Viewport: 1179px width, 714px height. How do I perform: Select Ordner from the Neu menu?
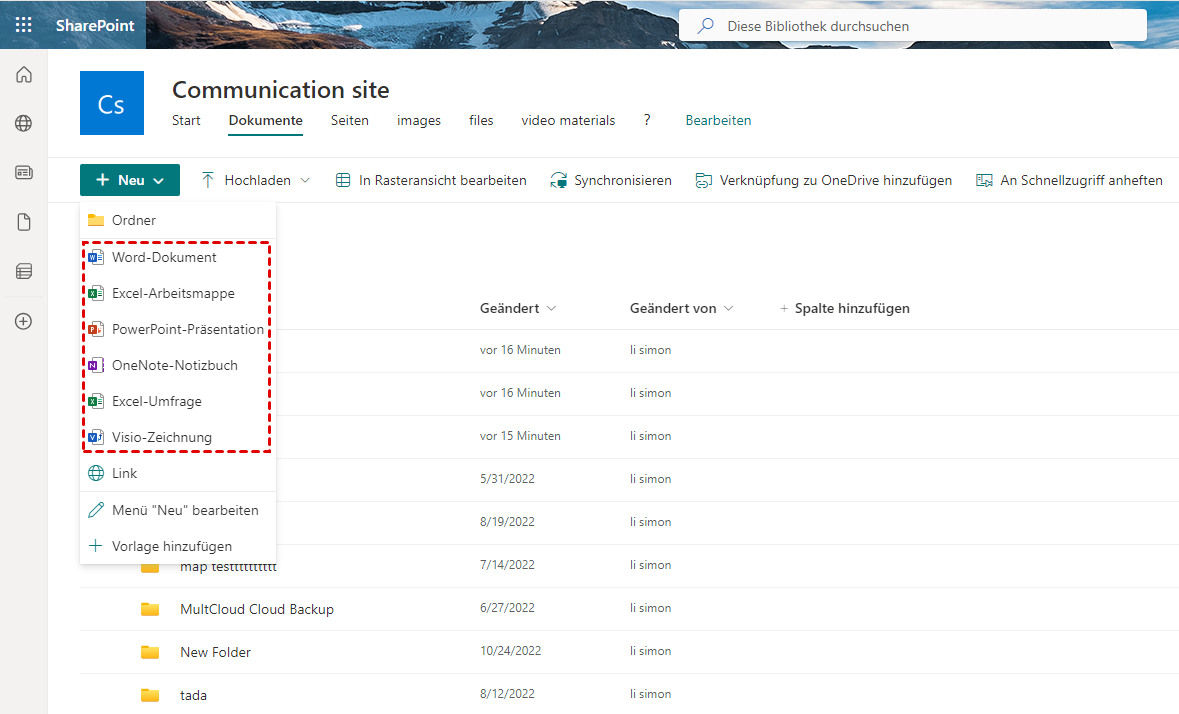(x=178, y=220)
